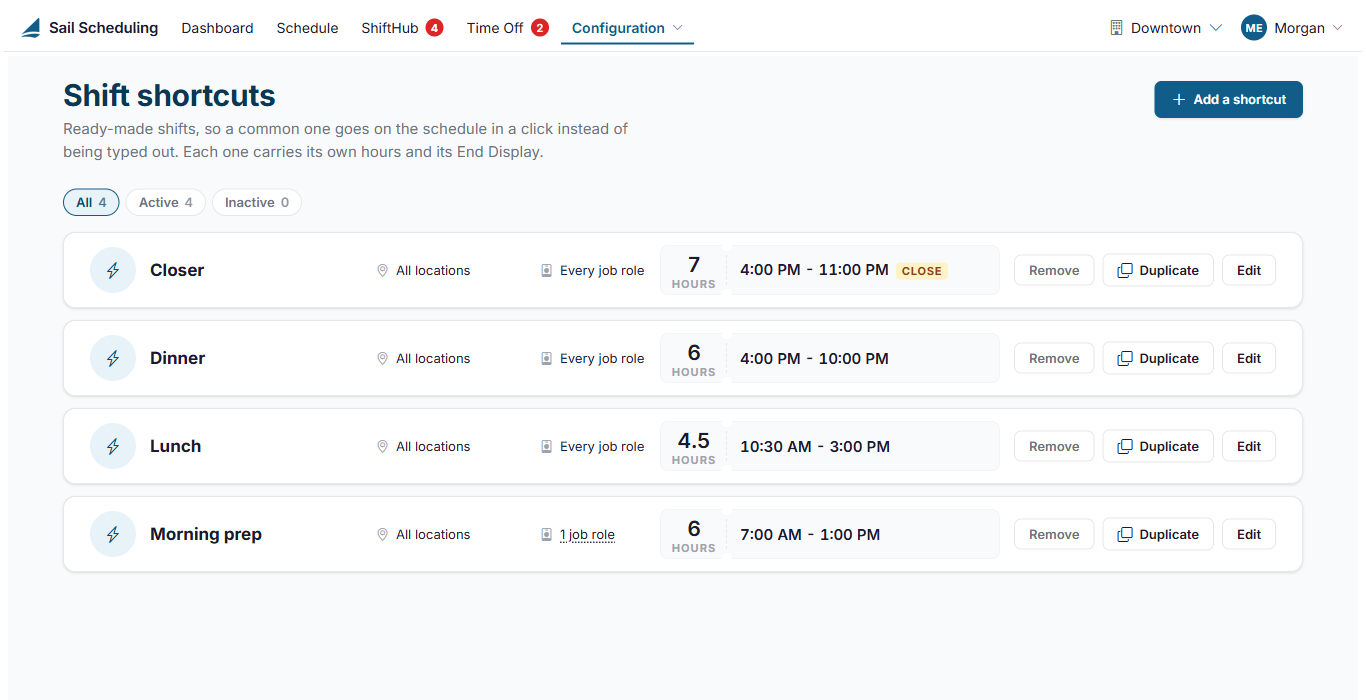Show all 4 shortcuts filter

[91, 202]
